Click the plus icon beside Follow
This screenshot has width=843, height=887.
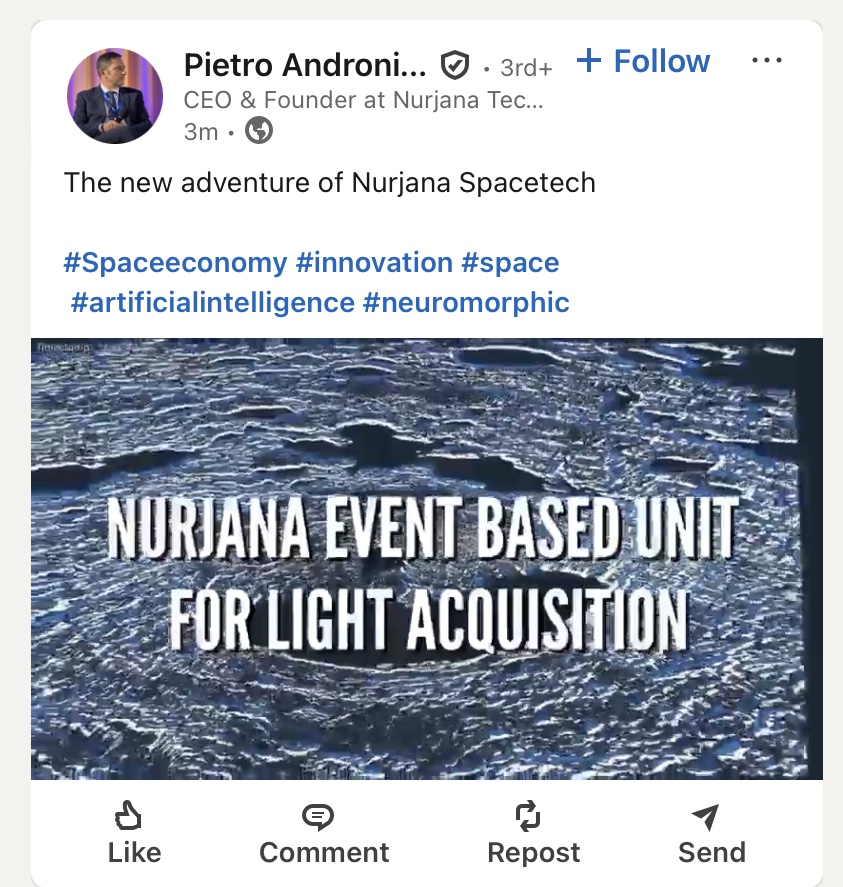tap(589, 61)
